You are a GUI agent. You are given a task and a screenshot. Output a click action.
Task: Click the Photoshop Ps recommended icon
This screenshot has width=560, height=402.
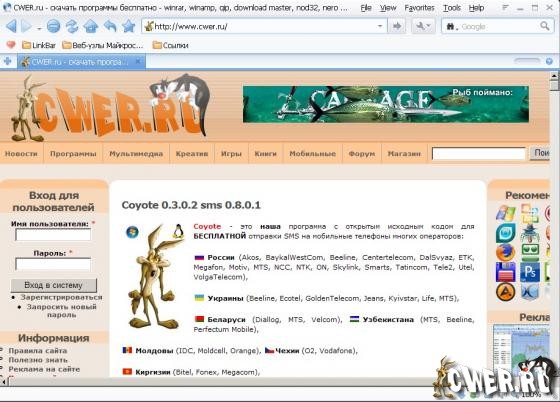[x=530, y=272]
